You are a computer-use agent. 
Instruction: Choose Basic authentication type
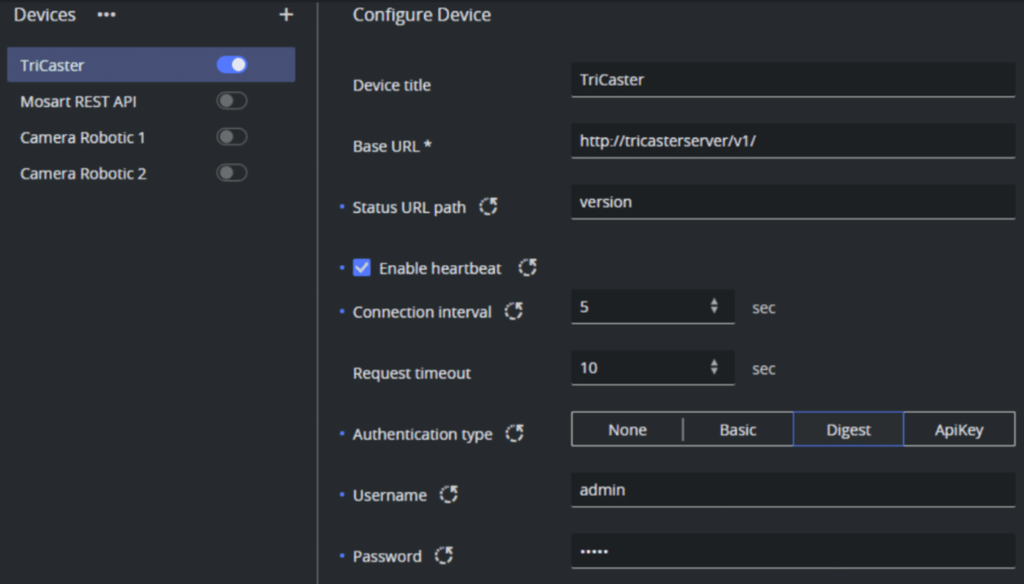738,430
